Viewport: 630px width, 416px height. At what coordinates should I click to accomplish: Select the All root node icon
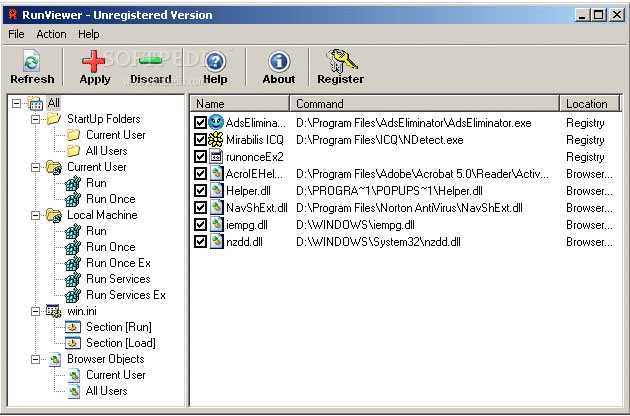pos(35,103)
